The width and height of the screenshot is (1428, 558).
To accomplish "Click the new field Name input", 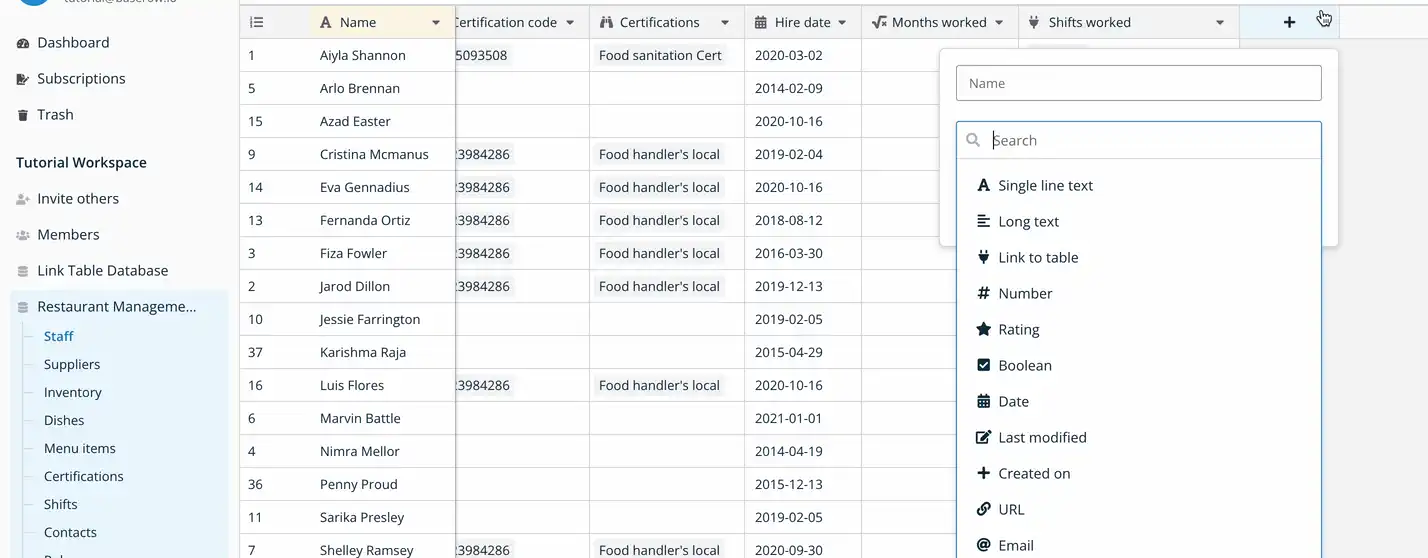I will coord(1139,83).
